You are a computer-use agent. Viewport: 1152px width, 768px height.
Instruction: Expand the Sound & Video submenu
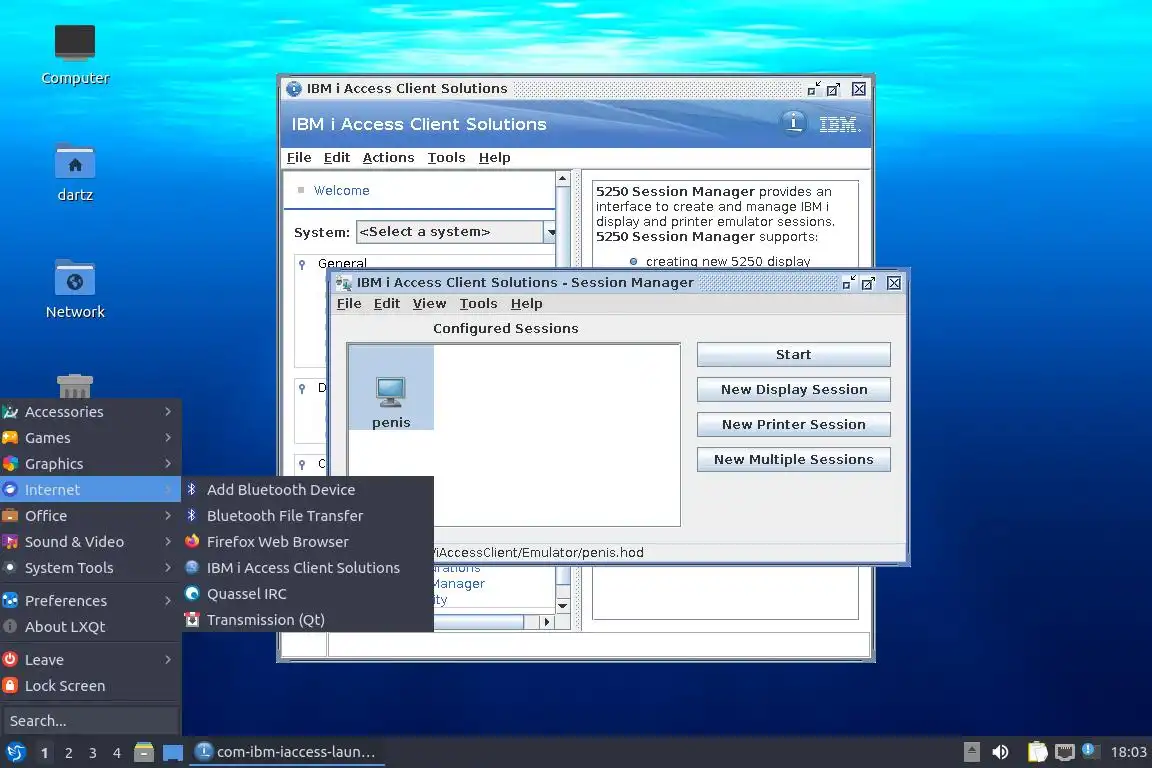(x=90, y=542)
